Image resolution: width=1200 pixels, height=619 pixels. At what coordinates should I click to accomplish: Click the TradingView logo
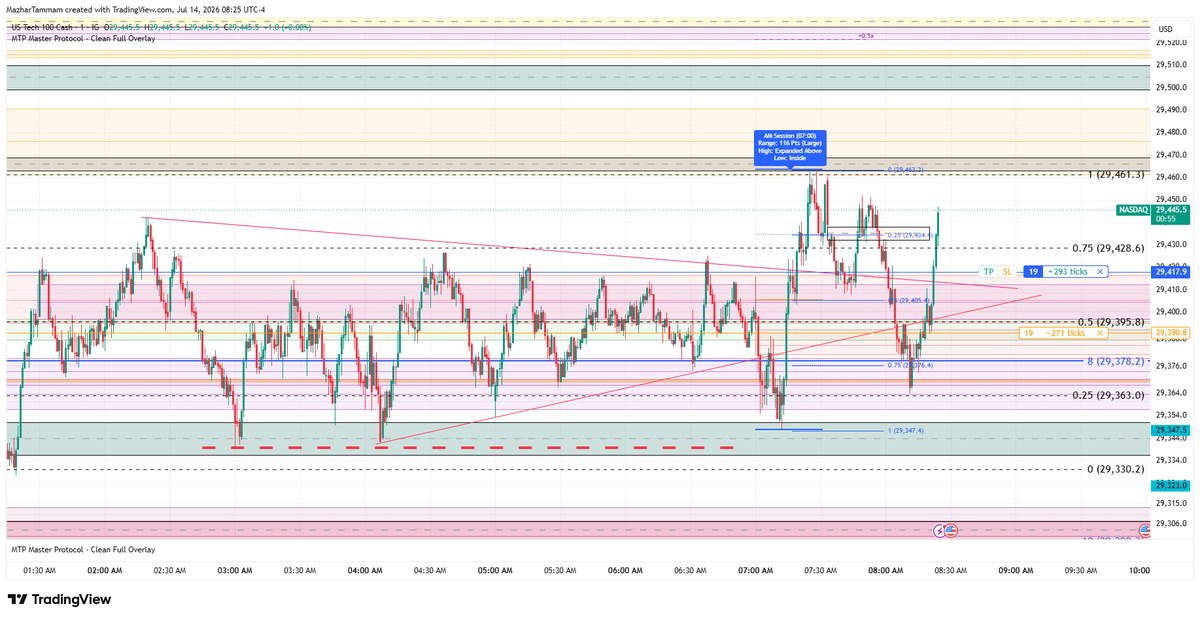click(58, 599)
